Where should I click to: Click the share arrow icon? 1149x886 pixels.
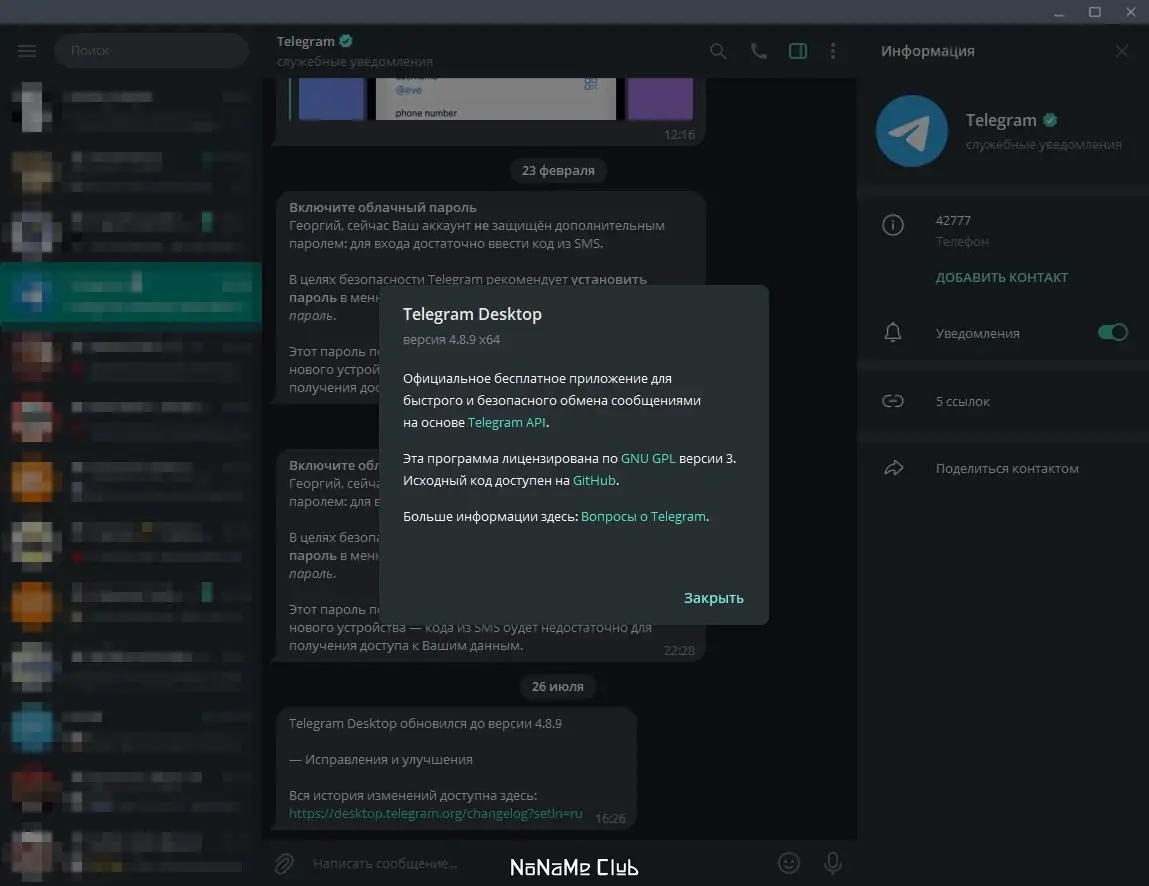[x=893, y=468]
